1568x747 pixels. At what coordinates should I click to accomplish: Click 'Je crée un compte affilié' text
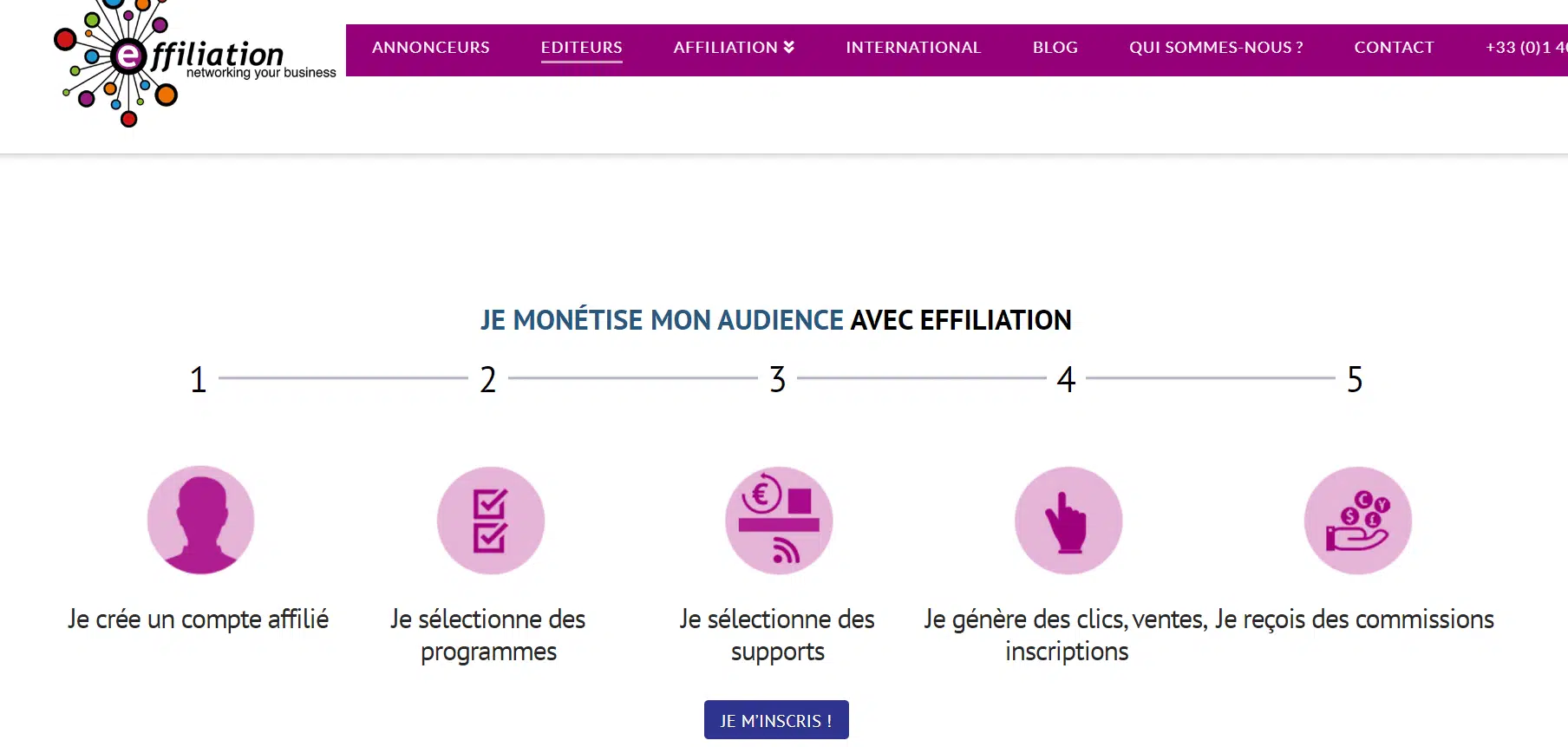(199, 619)
